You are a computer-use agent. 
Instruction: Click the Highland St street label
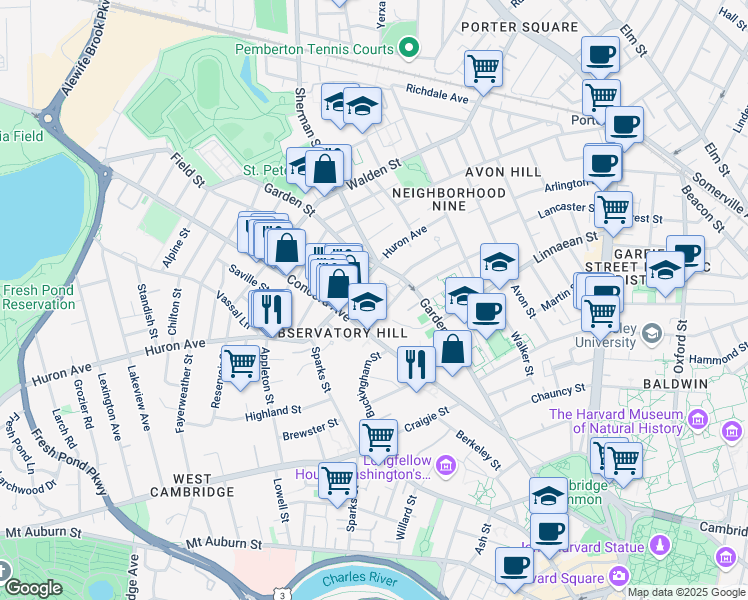pyautogui.click(x=273, y=413)
